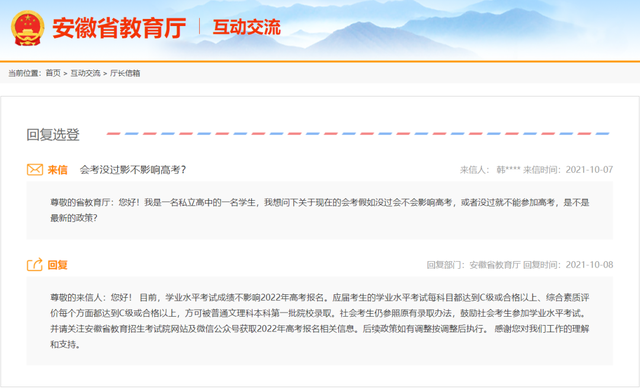Go to 首页 in breadcrumb
This screenshot has height=389, width=640.
pos(53,73)
